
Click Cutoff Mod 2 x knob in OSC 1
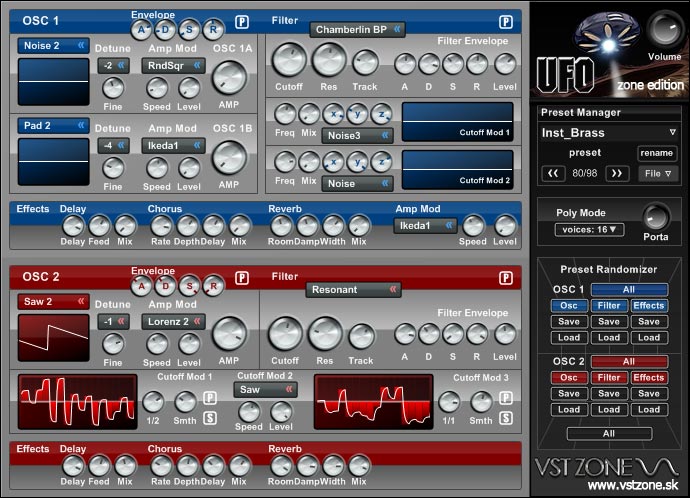pyautogui.click(x=334, y=162)
